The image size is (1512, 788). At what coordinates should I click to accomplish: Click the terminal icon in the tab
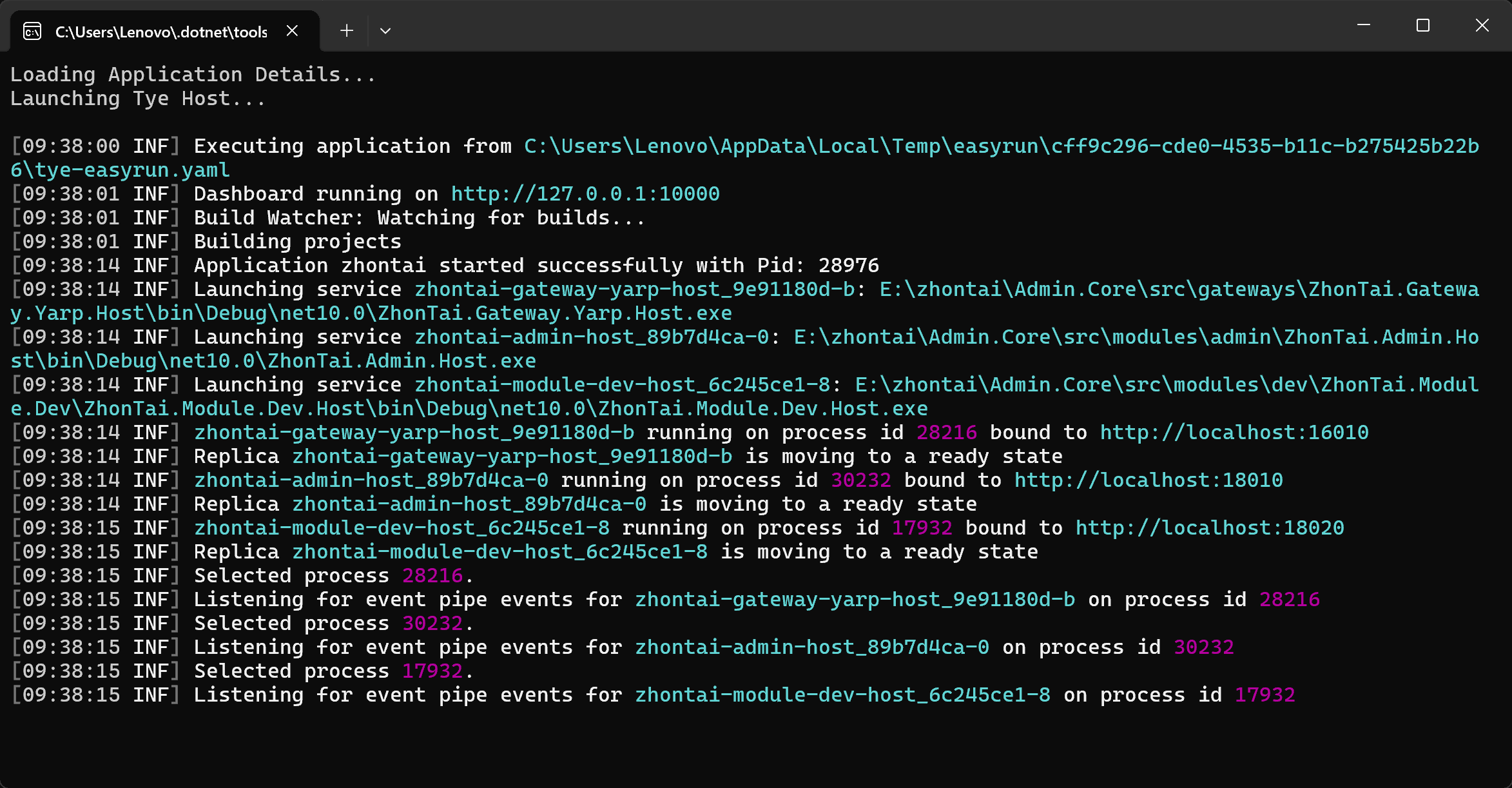32,31
